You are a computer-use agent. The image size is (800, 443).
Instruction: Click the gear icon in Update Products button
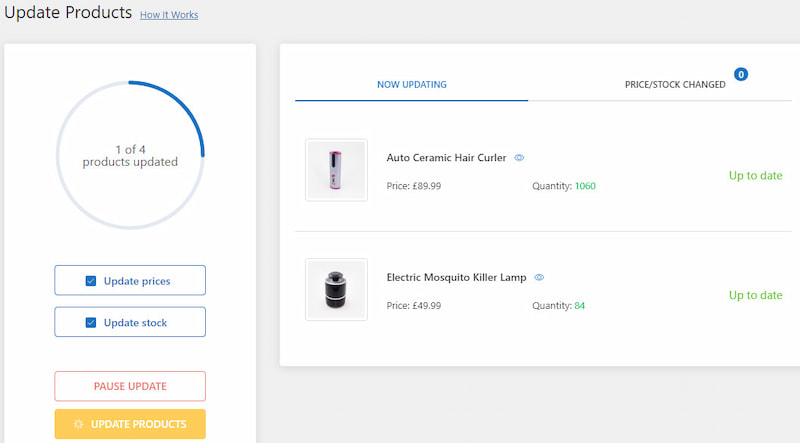[79, 424]
